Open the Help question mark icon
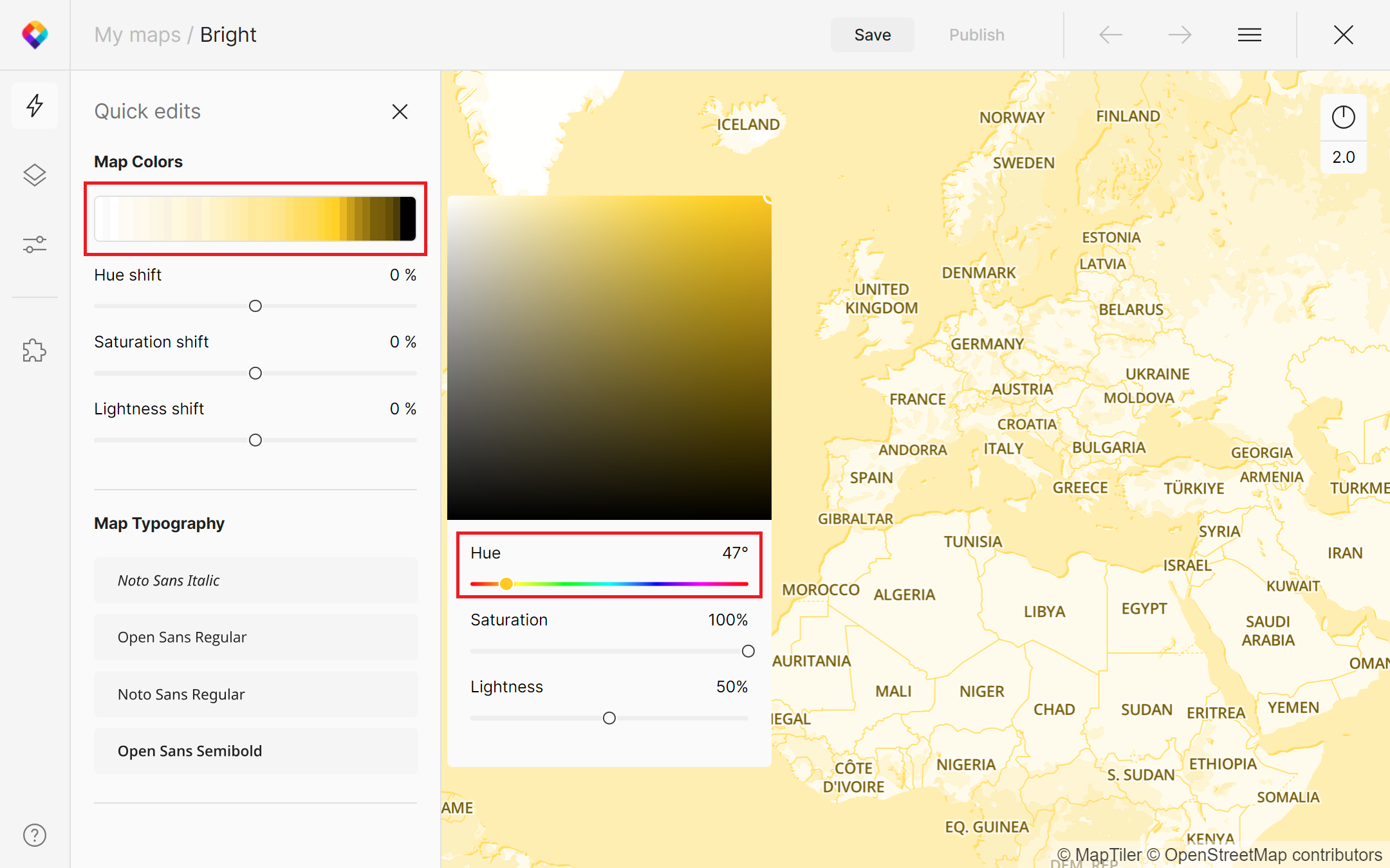 [35, 835]
